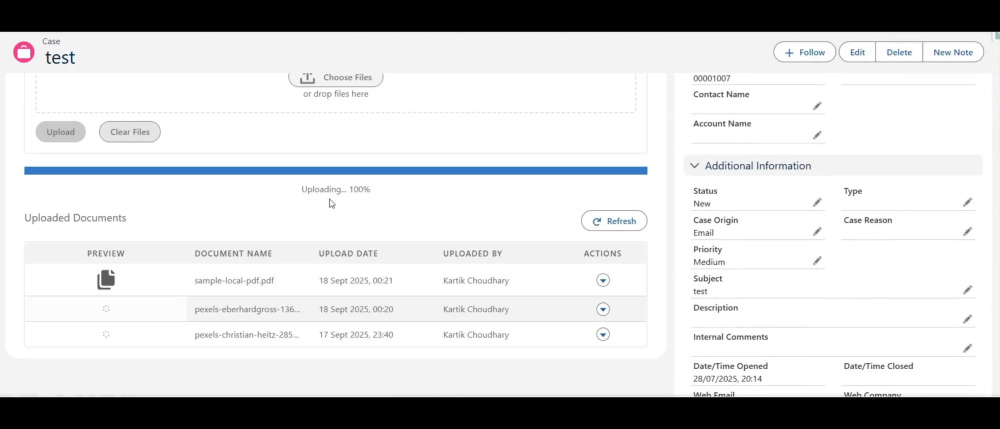This screenshot has height=429, width=1000.
Task: Click the loading preview of pexels-christian-heitz row
Action: [x=106, y=334]
